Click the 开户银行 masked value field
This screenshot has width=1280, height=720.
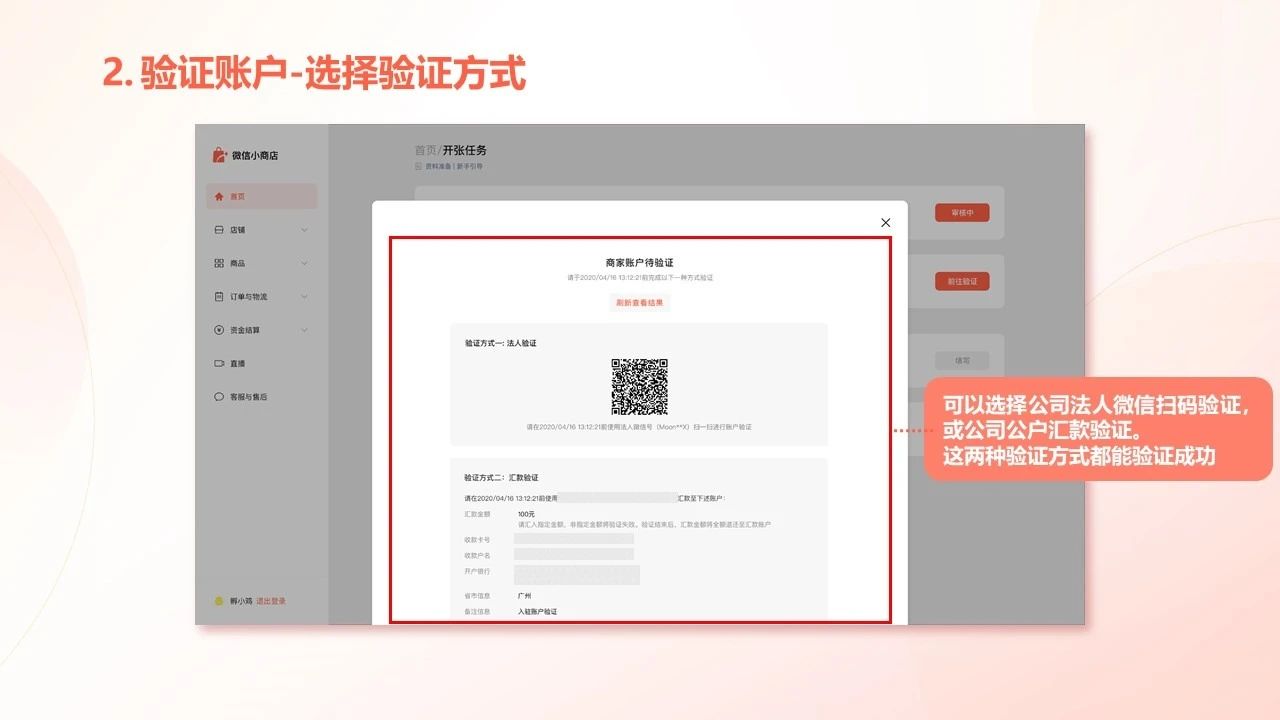577,575
